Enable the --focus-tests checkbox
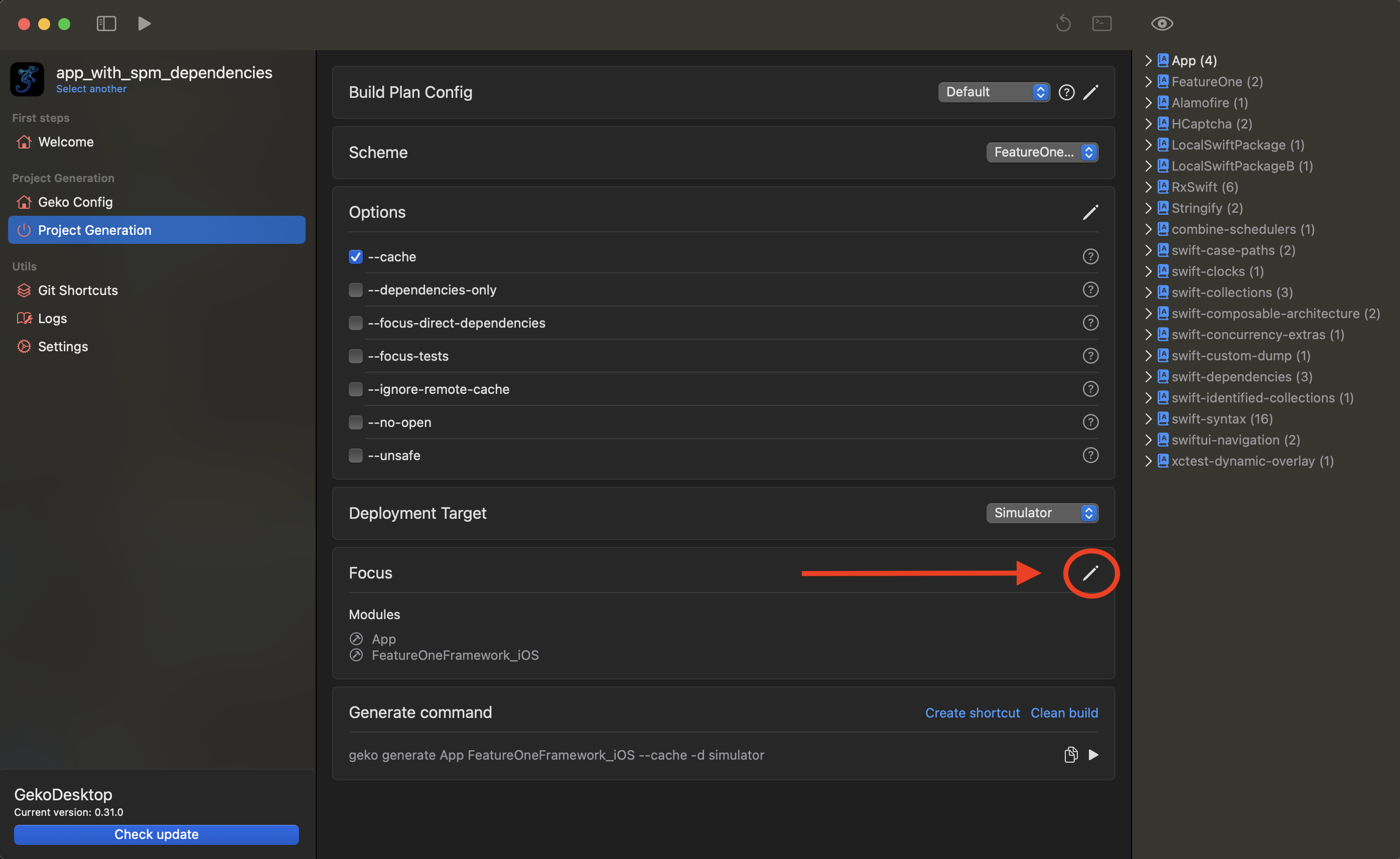The image size is (1400, 859). 356,356
